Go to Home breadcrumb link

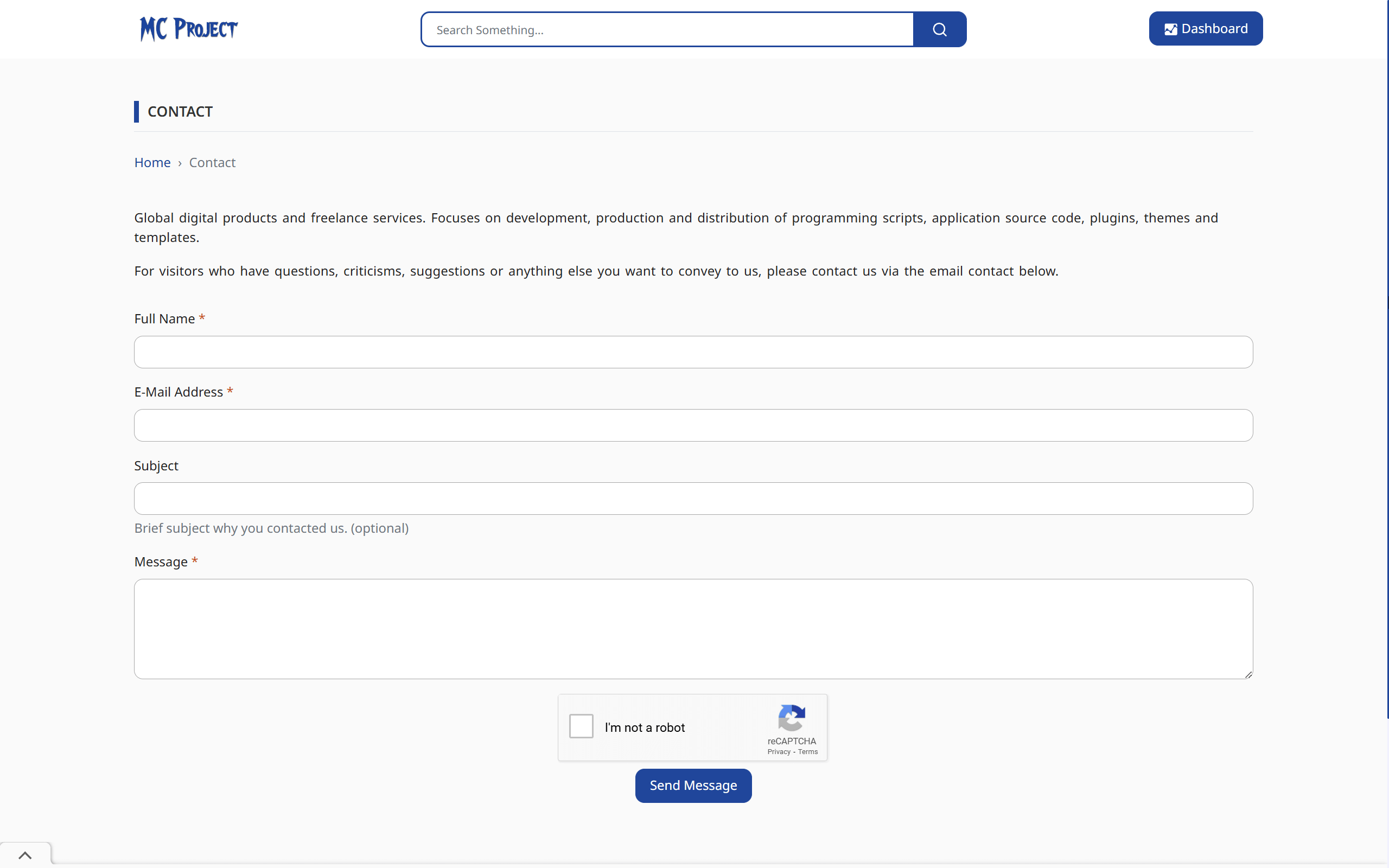152,162
